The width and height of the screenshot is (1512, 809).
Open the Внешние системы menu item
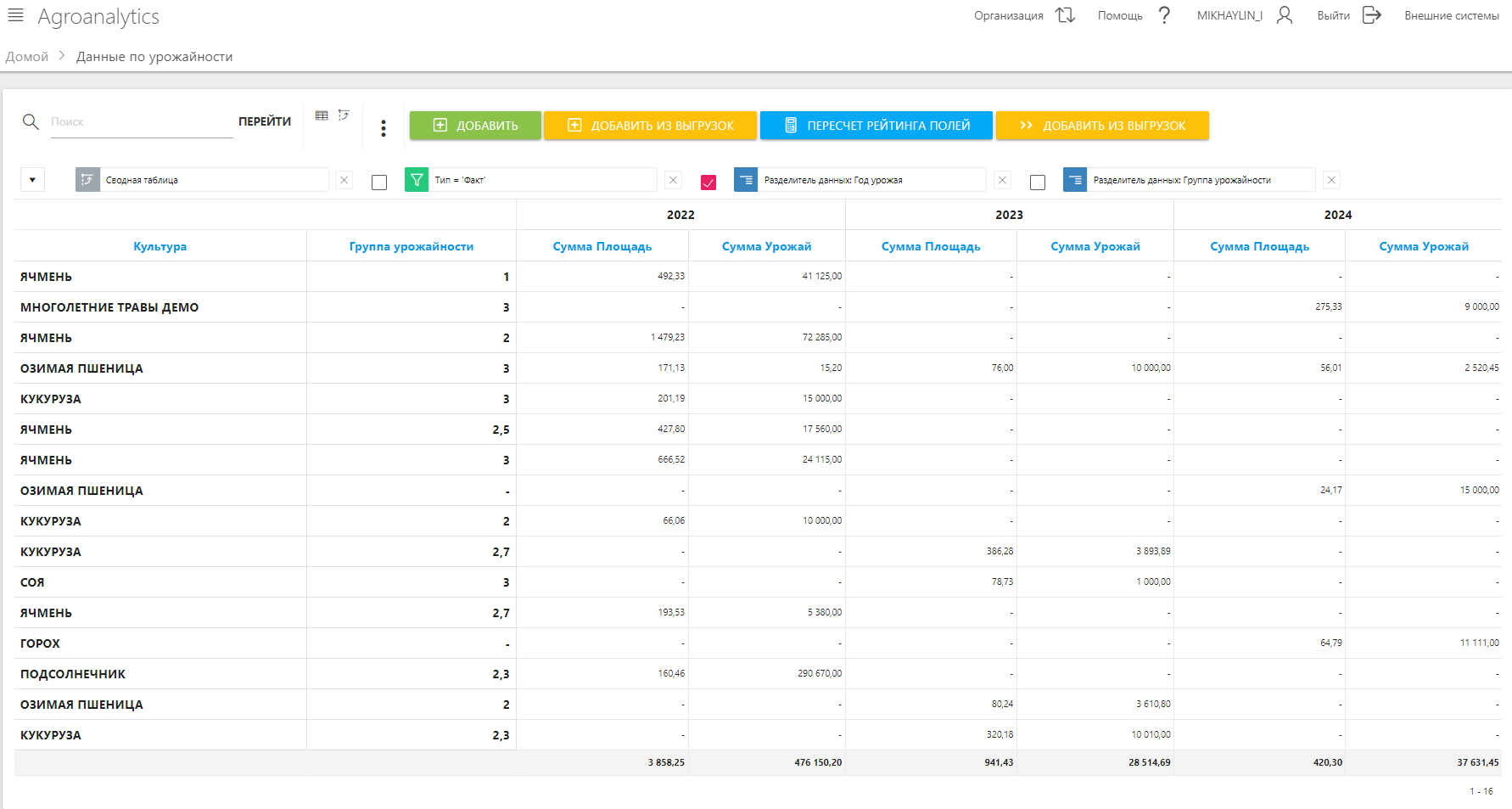1451,15
